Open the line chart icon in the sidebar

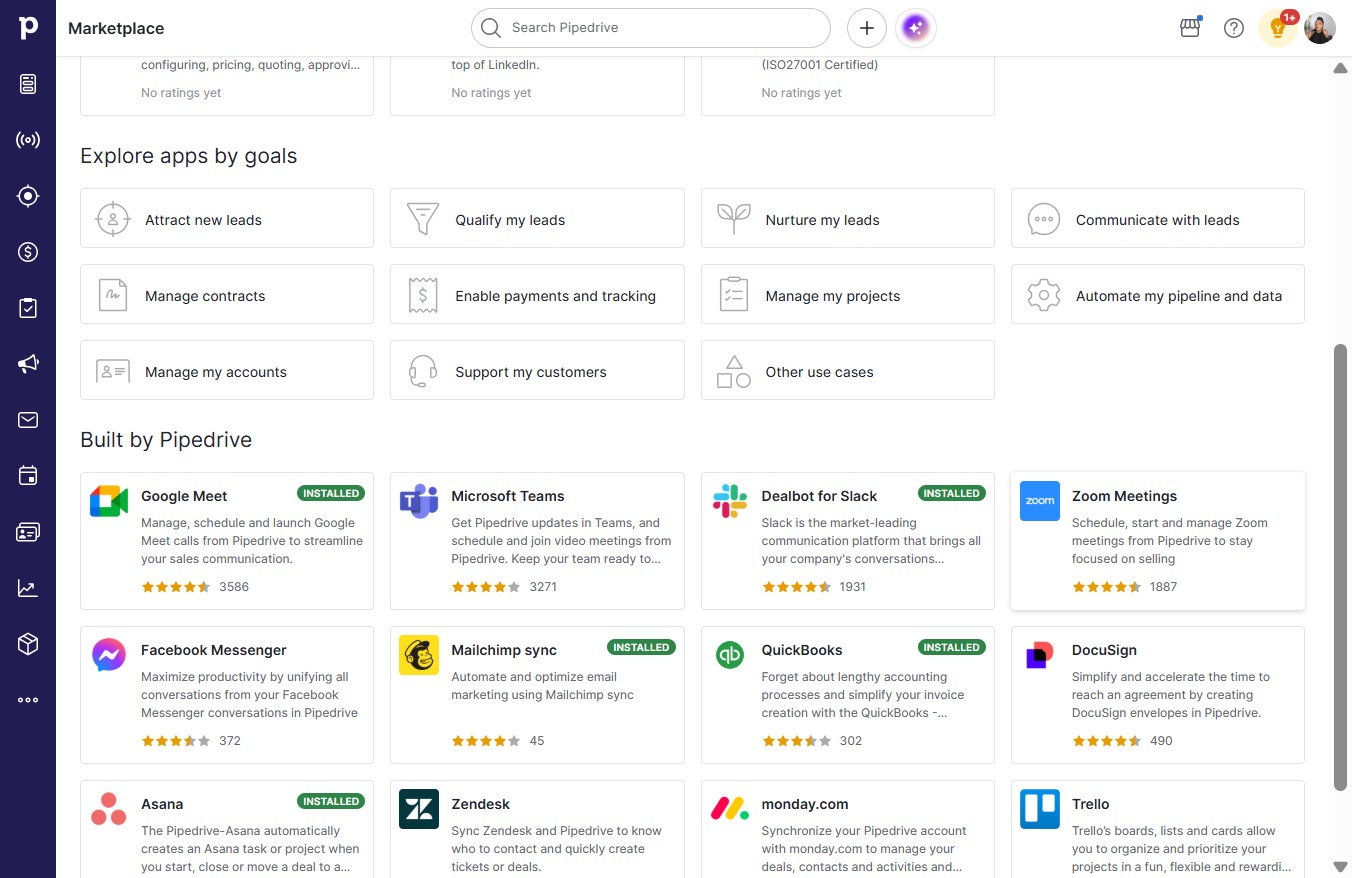click(28, 588)
